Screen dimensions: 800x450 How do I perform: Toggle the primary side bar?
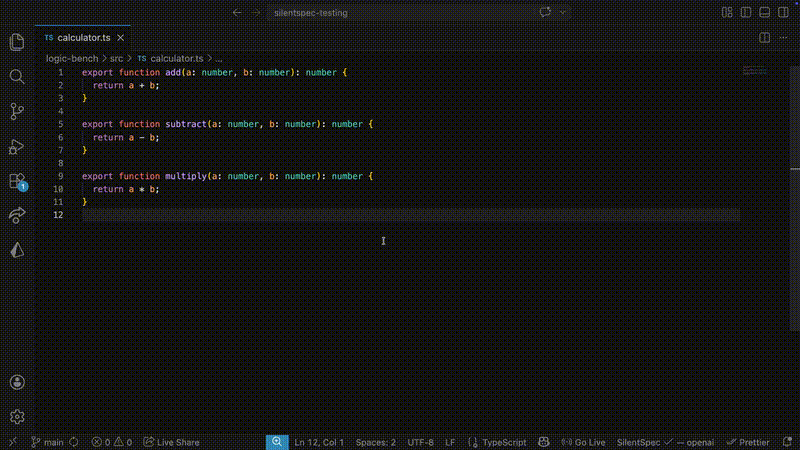746,12
